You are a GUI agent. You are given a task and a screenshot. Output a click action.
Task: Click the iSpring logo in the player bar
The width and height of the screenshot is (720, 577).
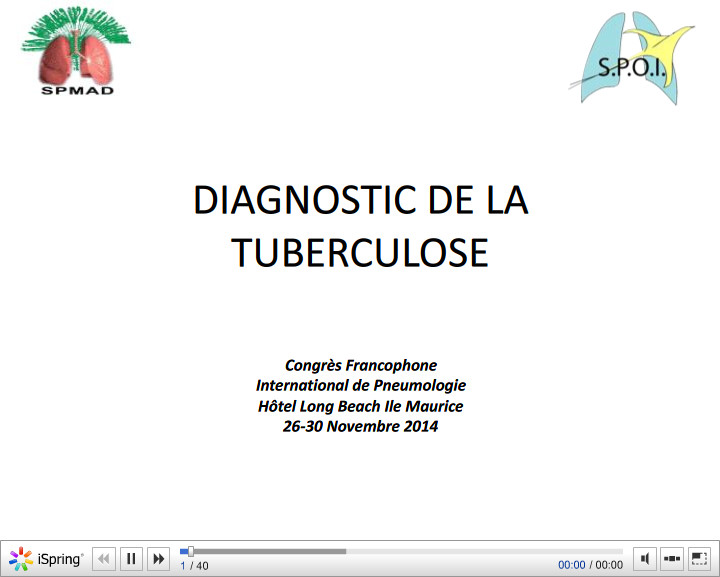tap(46, 559)
